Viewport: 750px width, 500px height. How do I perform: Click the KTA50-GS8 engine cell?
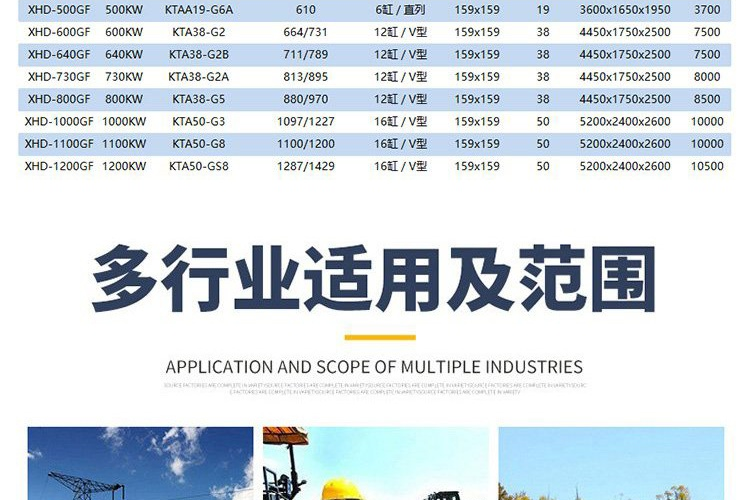tap(198, 166)
